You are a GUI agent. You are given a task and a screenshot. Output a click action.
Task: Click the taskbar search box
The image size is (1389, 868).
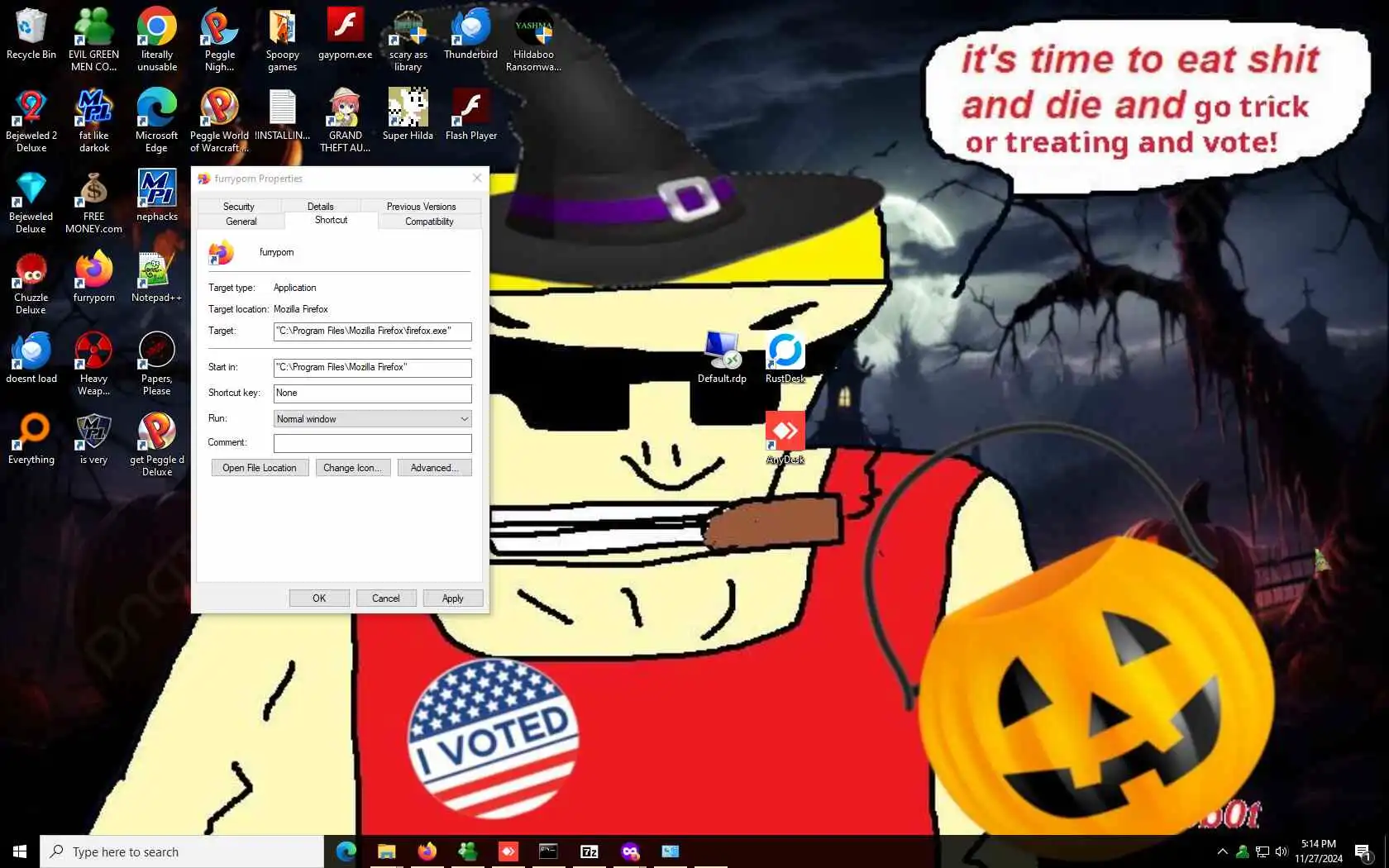[x=182, y=852]
